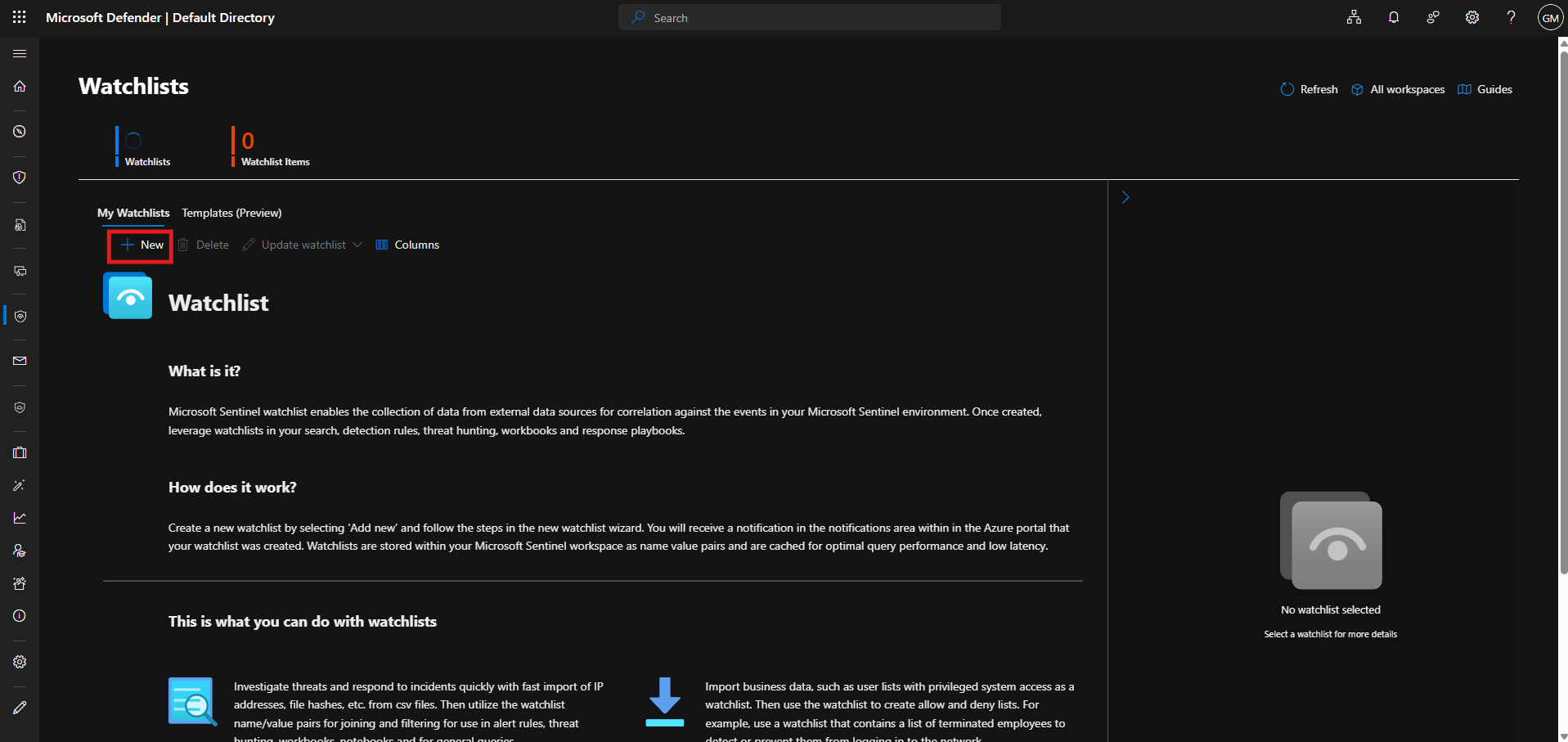Switch to the Templates (Preview) tab
This screenshot has height=742, width=1568.
tap(231, 213)
